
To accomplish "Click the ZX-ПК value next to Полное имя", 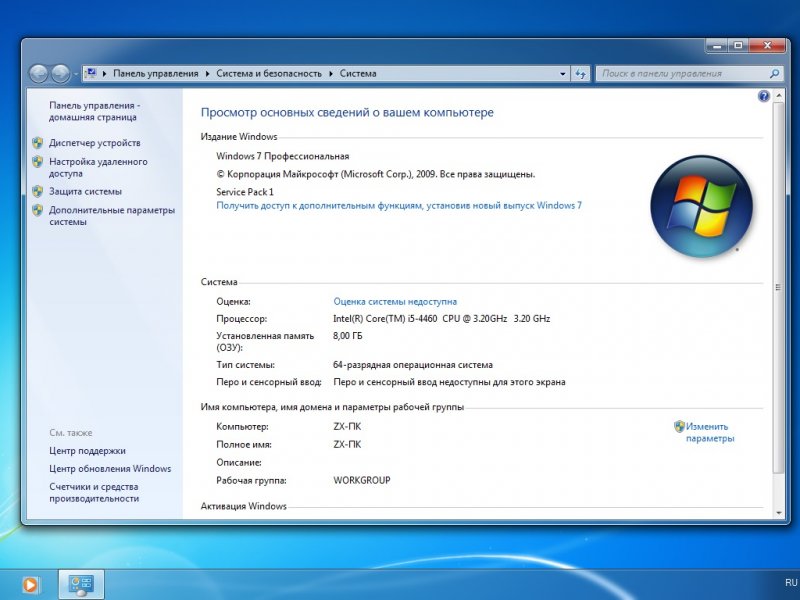I will coord(347,444).
